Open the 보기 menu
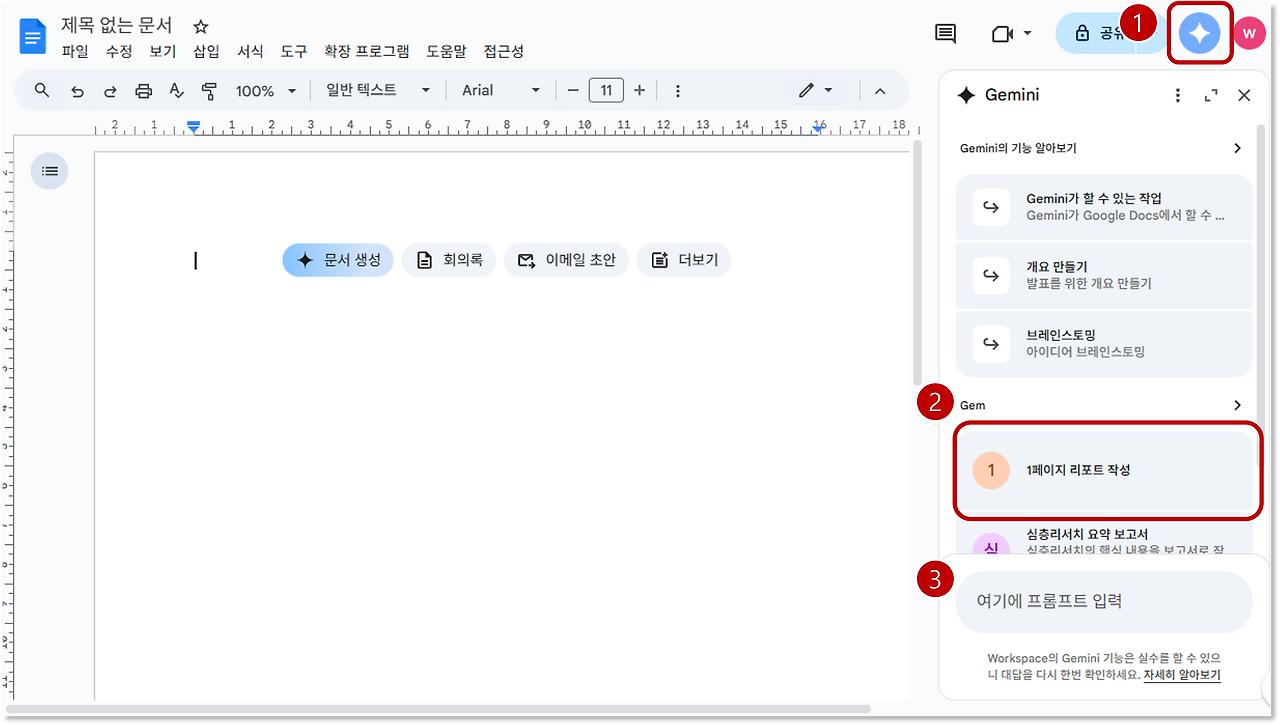 163,52
